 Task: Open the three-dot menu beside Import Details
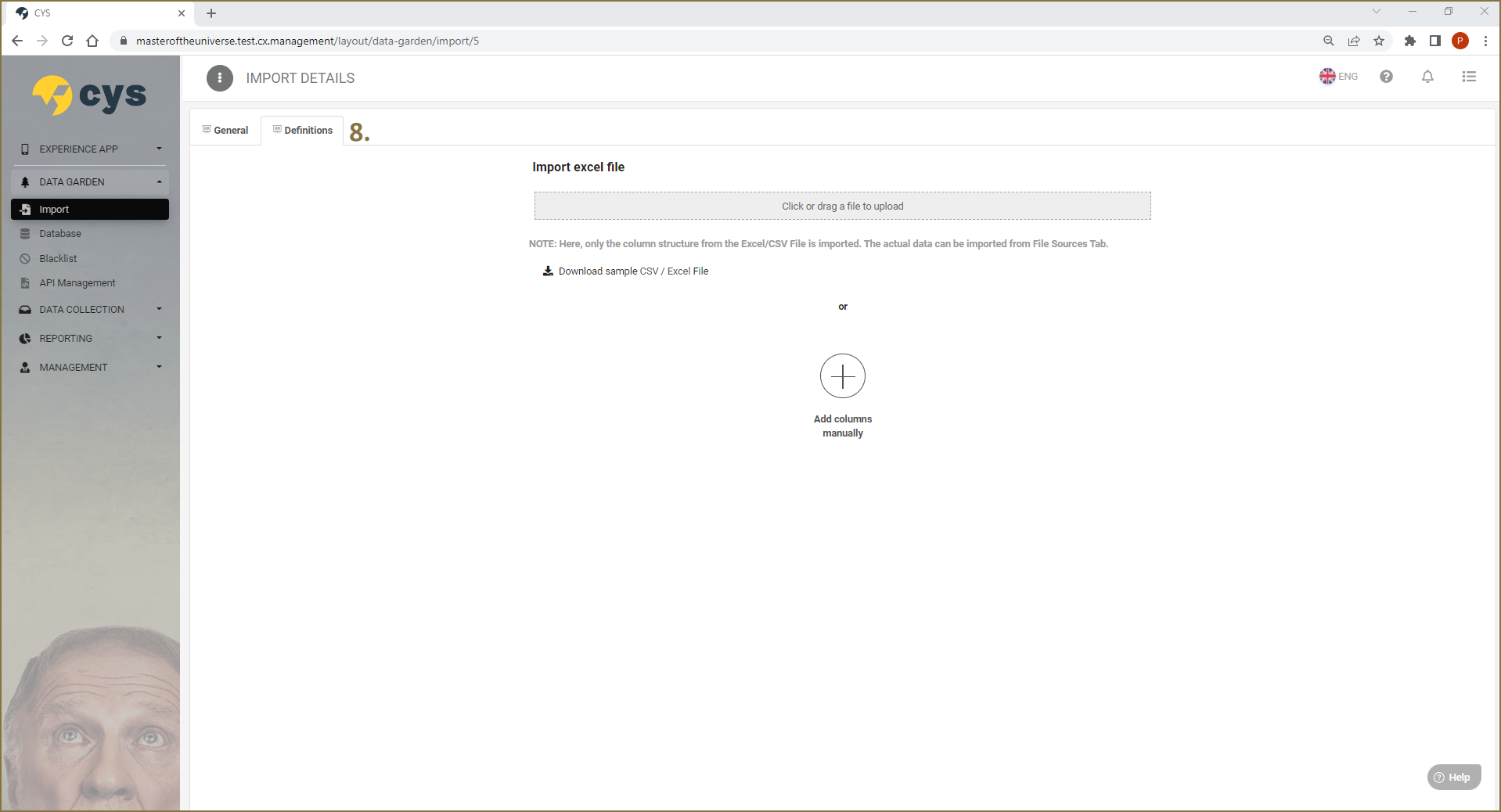pyautogui.click(x=220, y=78)
